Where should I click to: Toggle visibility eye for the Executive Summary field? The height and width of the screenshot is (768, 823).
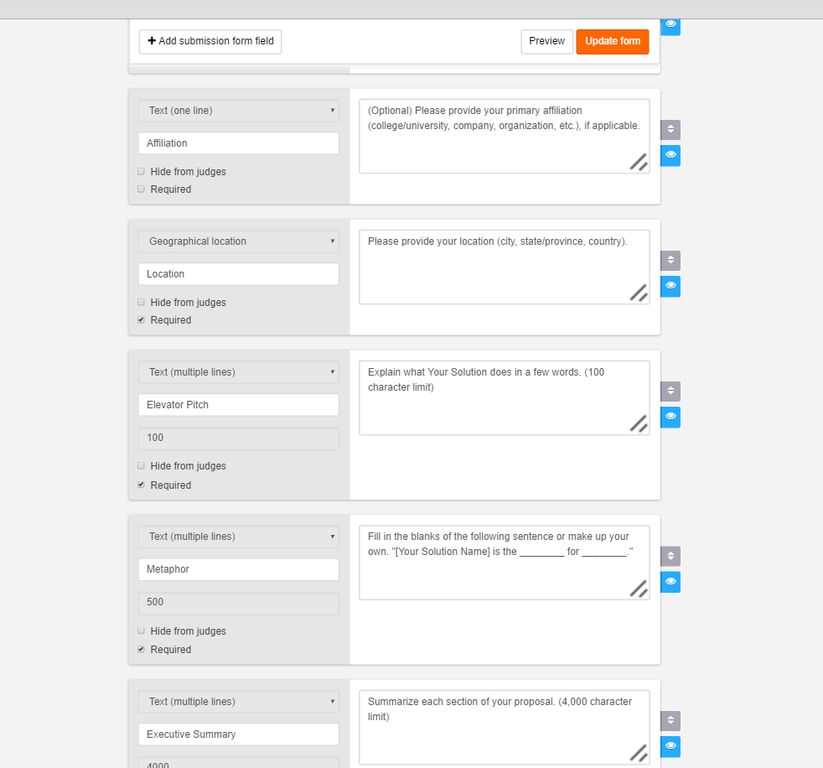point(670,746)
